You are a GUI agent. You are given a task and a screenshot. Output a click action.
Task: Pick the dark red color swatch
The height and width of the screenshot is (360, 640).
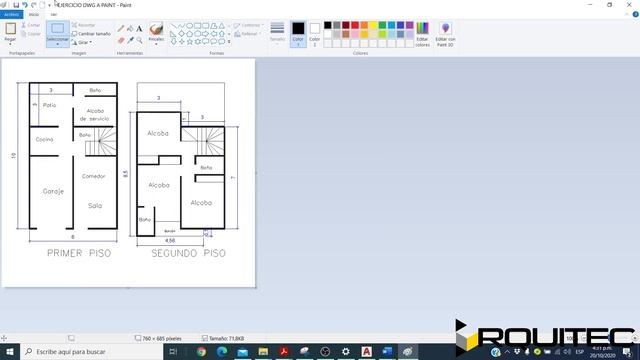tap(346, 25)
